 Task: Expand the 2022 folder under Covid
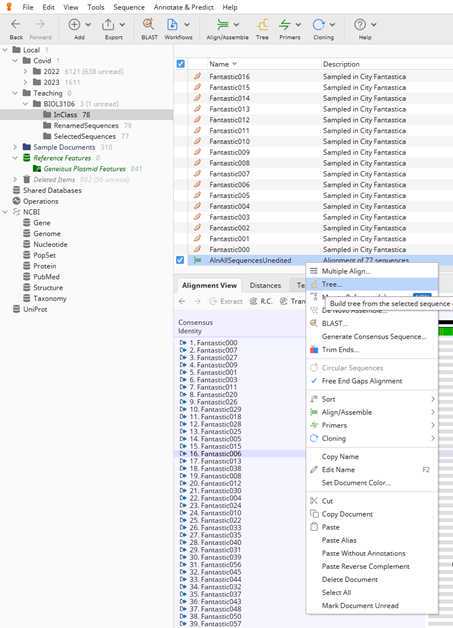click(x=26, y=71)
